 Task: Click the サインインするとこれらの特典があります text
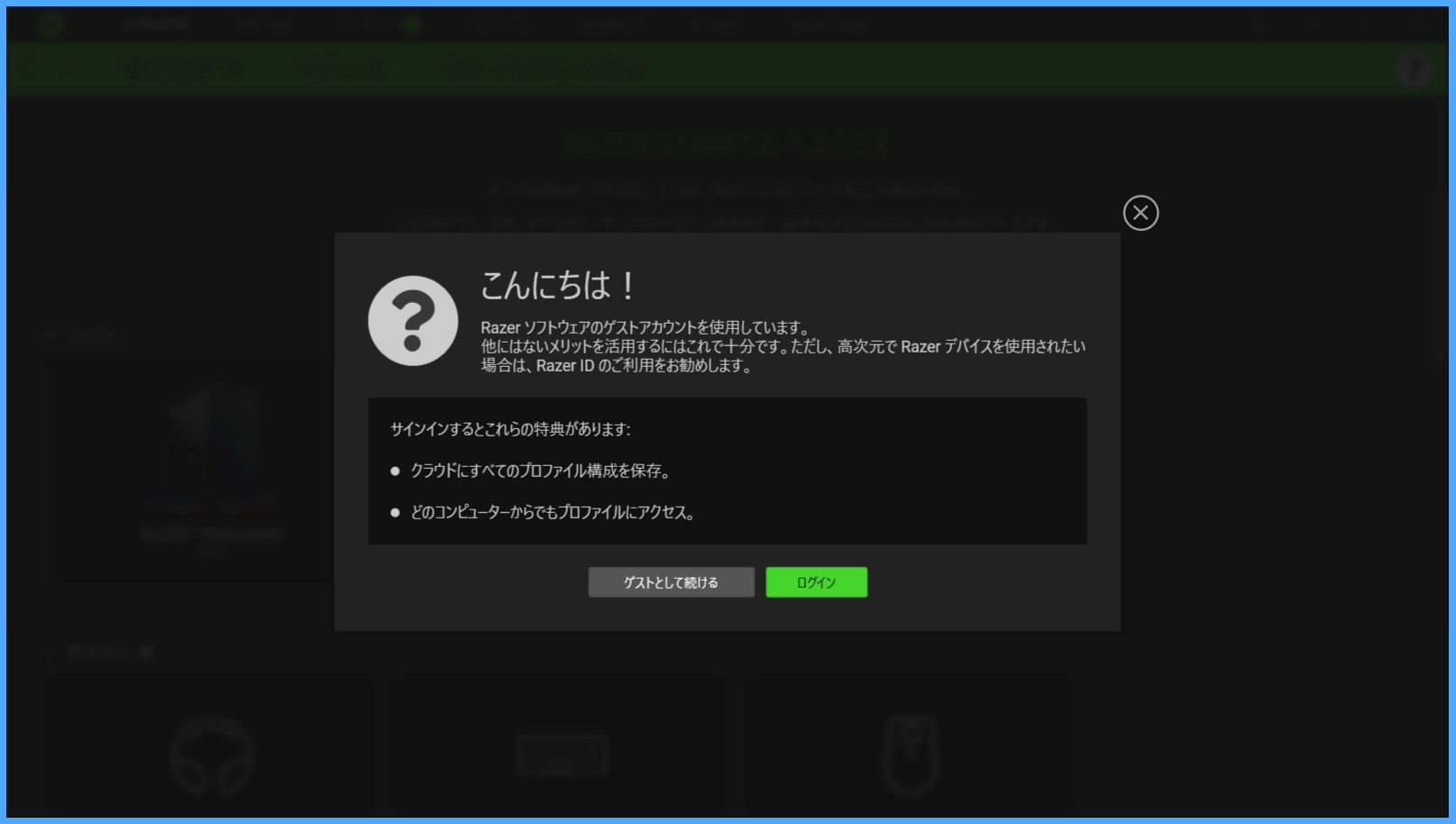coord(510,429)
